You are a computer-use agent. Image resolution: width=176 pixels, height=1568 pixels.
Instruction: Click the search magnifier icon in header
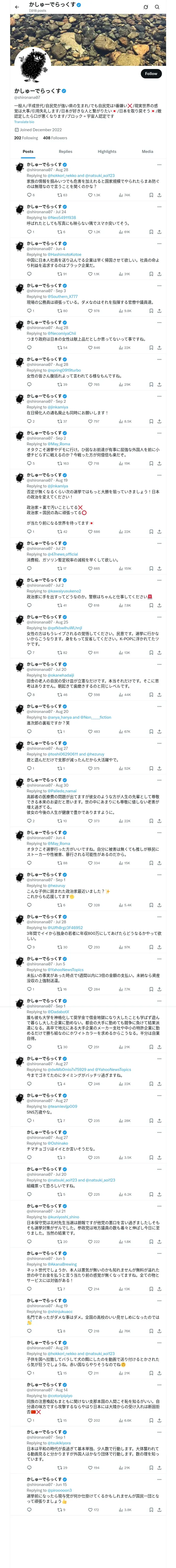[157, 7]
